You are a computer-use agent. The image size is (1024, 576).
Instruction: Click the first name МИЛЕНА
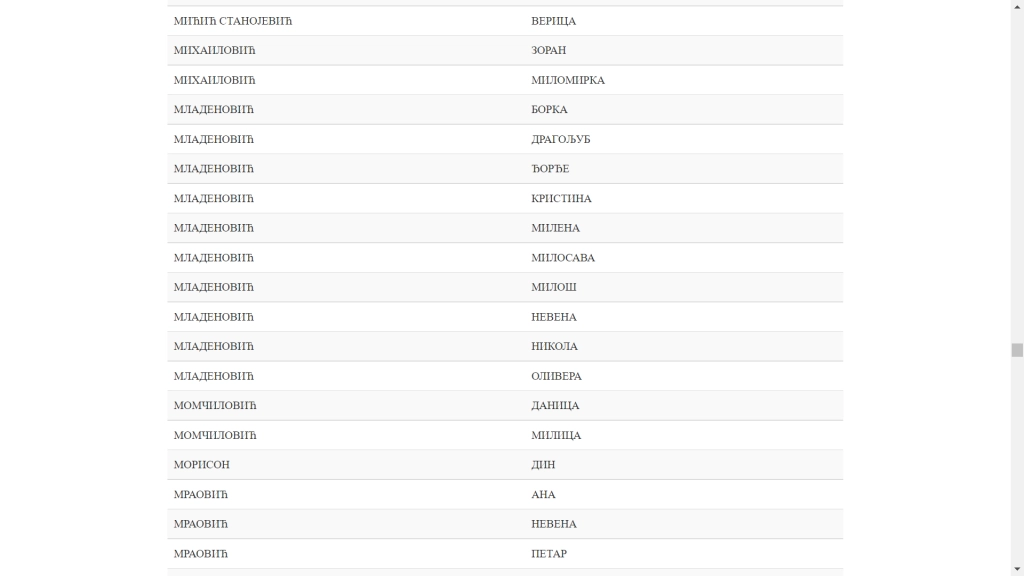(x=555, y=228)
